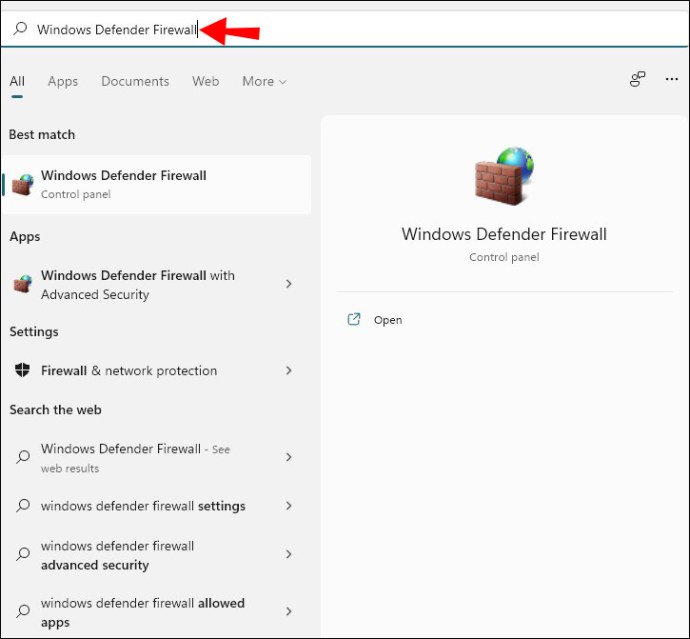
Task: Click the search box containing Windows Defender Firewall
Action: click(x=345, y=29)
